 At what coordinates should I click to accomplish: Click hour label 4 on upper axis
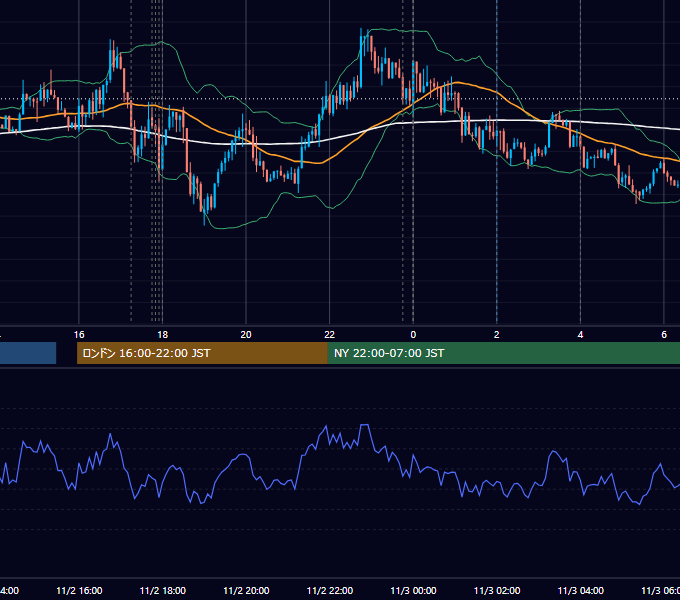[x=580, y=335]
